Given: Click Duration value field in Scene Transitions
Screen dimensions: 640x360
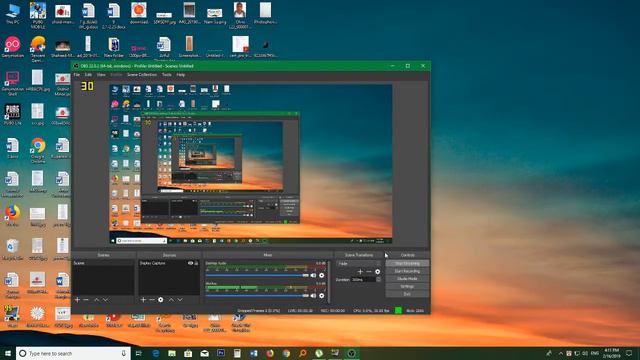Looking at the screenshot, I should (x=363, y=280).
